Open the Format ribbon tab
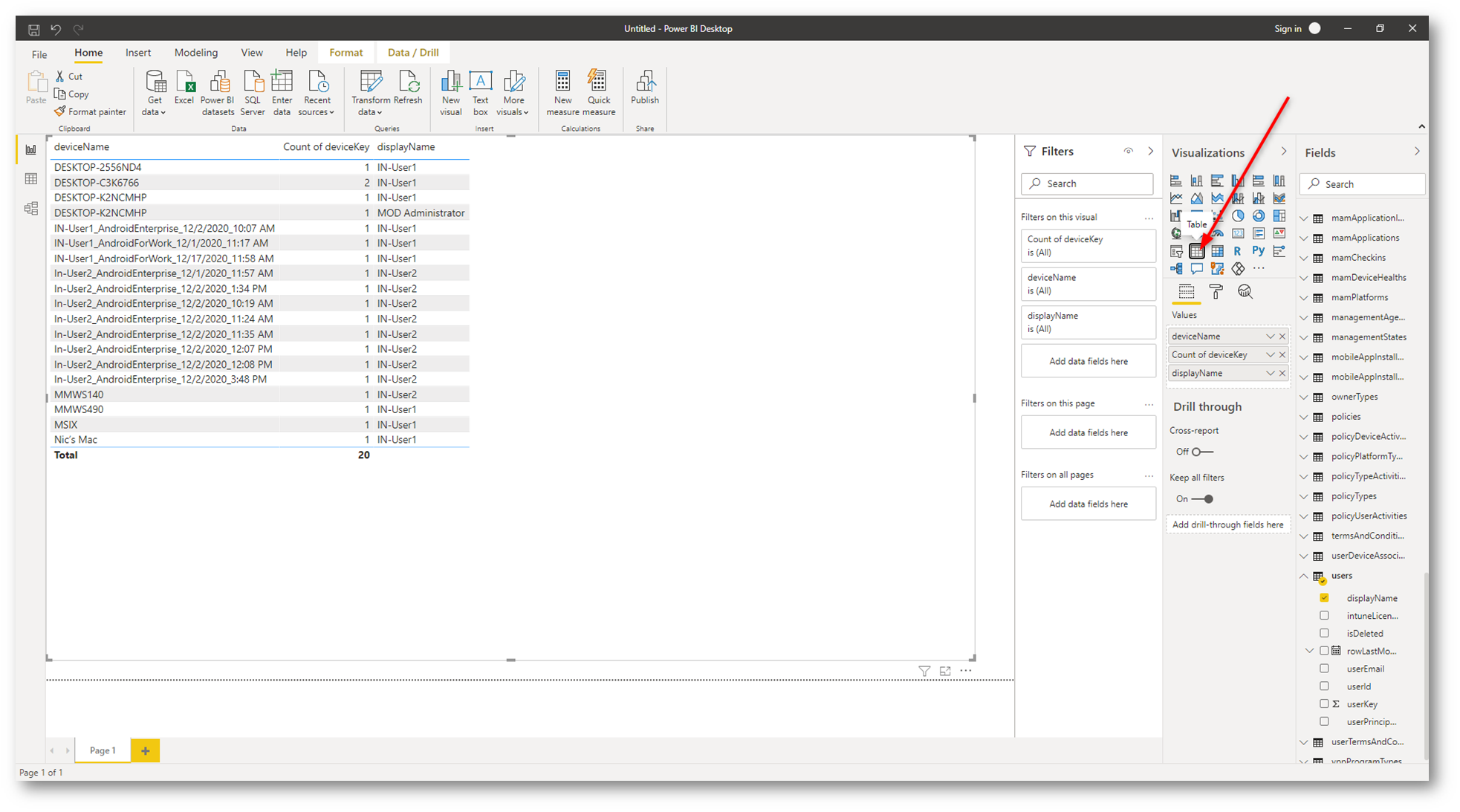The height and width of the screenshot is (812, 1460). pos(346,53)
